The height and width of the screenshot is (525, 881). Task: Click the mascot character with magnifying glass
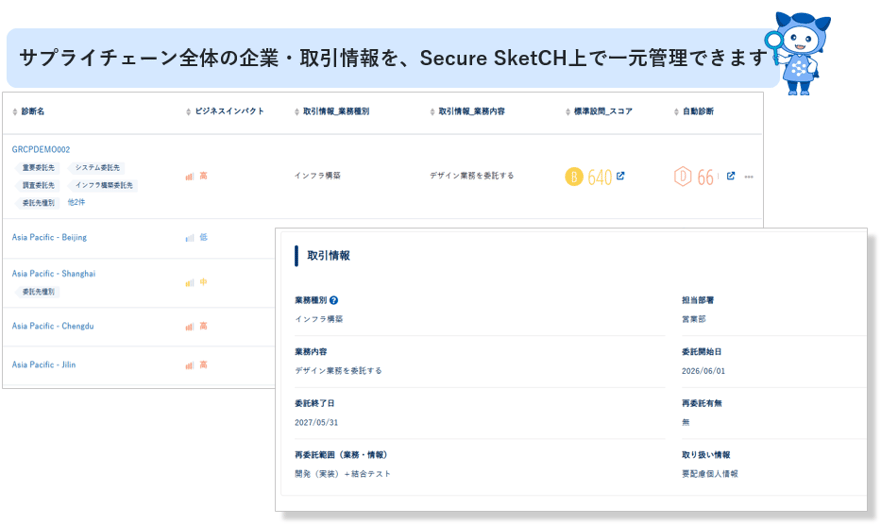tap(798, 53)
